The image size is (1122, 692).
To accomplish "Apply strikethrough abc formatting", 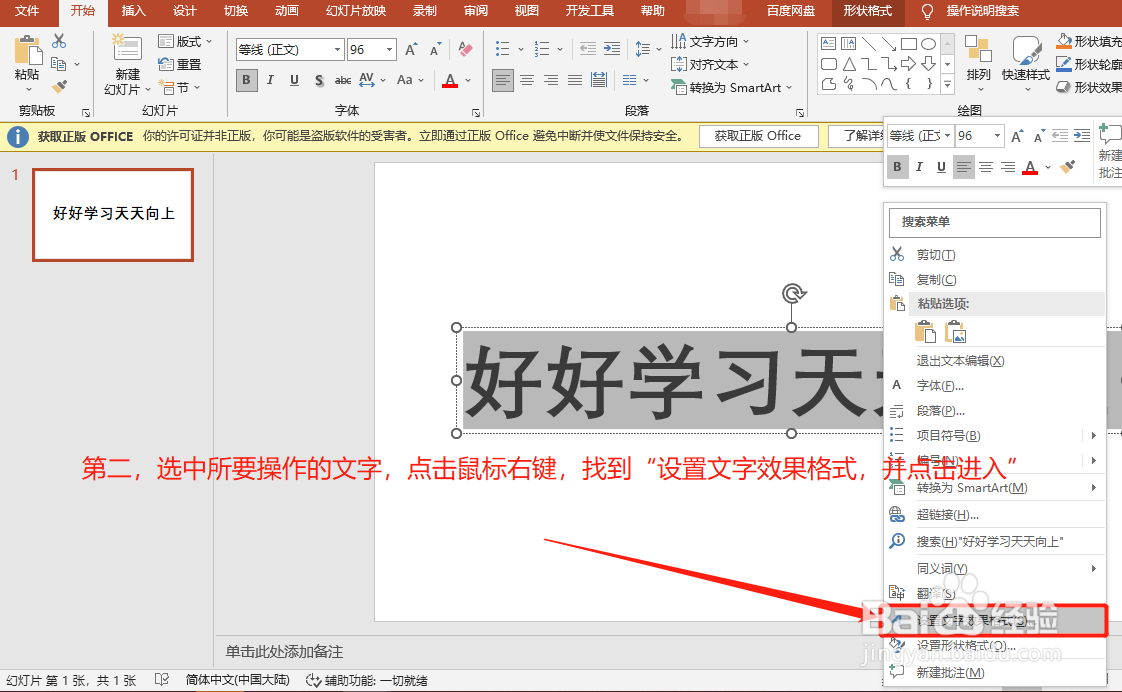I will click(x=343, y=80).
